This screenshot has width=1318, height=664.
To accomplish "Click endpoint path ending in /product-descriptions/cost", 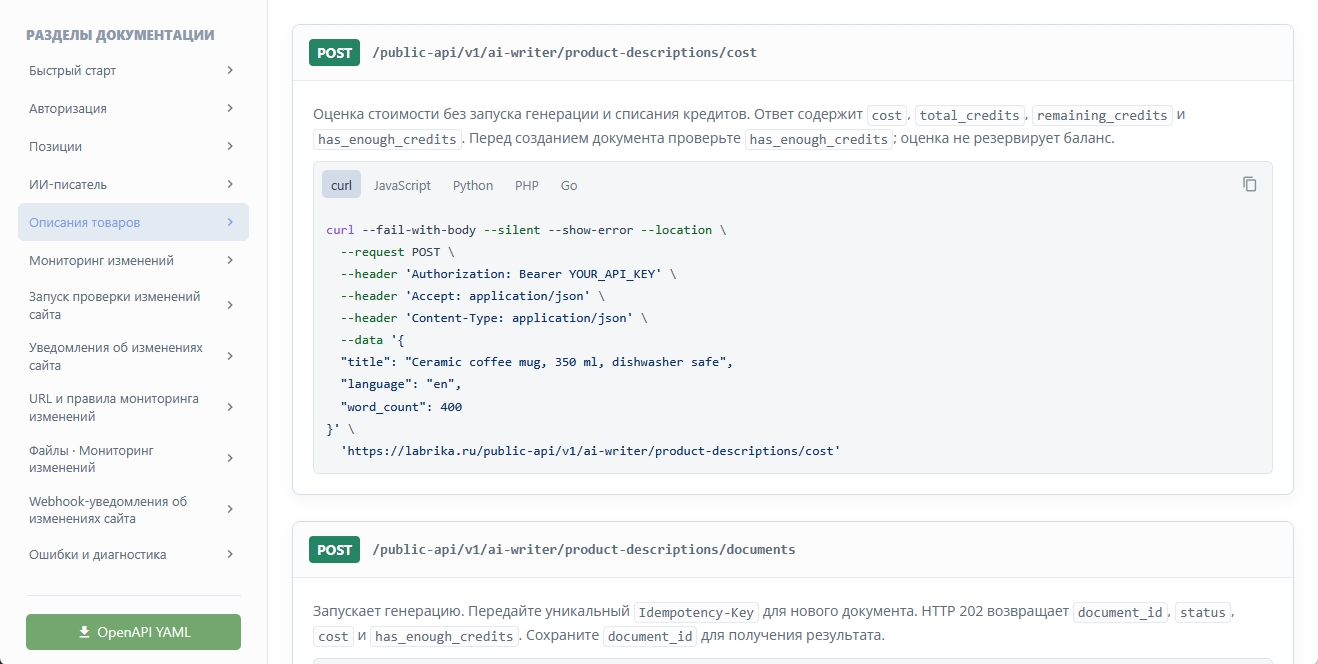I will pyautogui.click(x=564, y=53).
